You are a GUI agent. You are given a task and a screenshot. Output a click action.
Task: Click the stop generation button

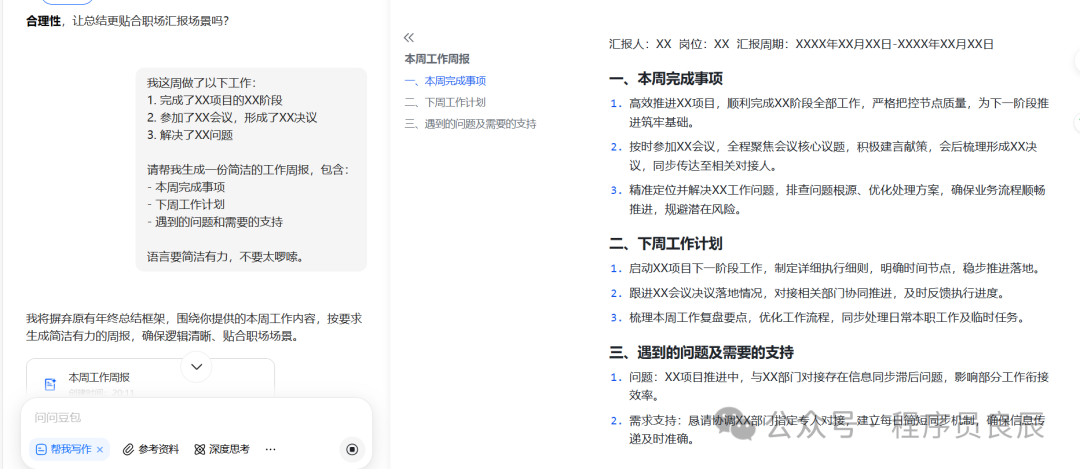[x=352, y=449]
